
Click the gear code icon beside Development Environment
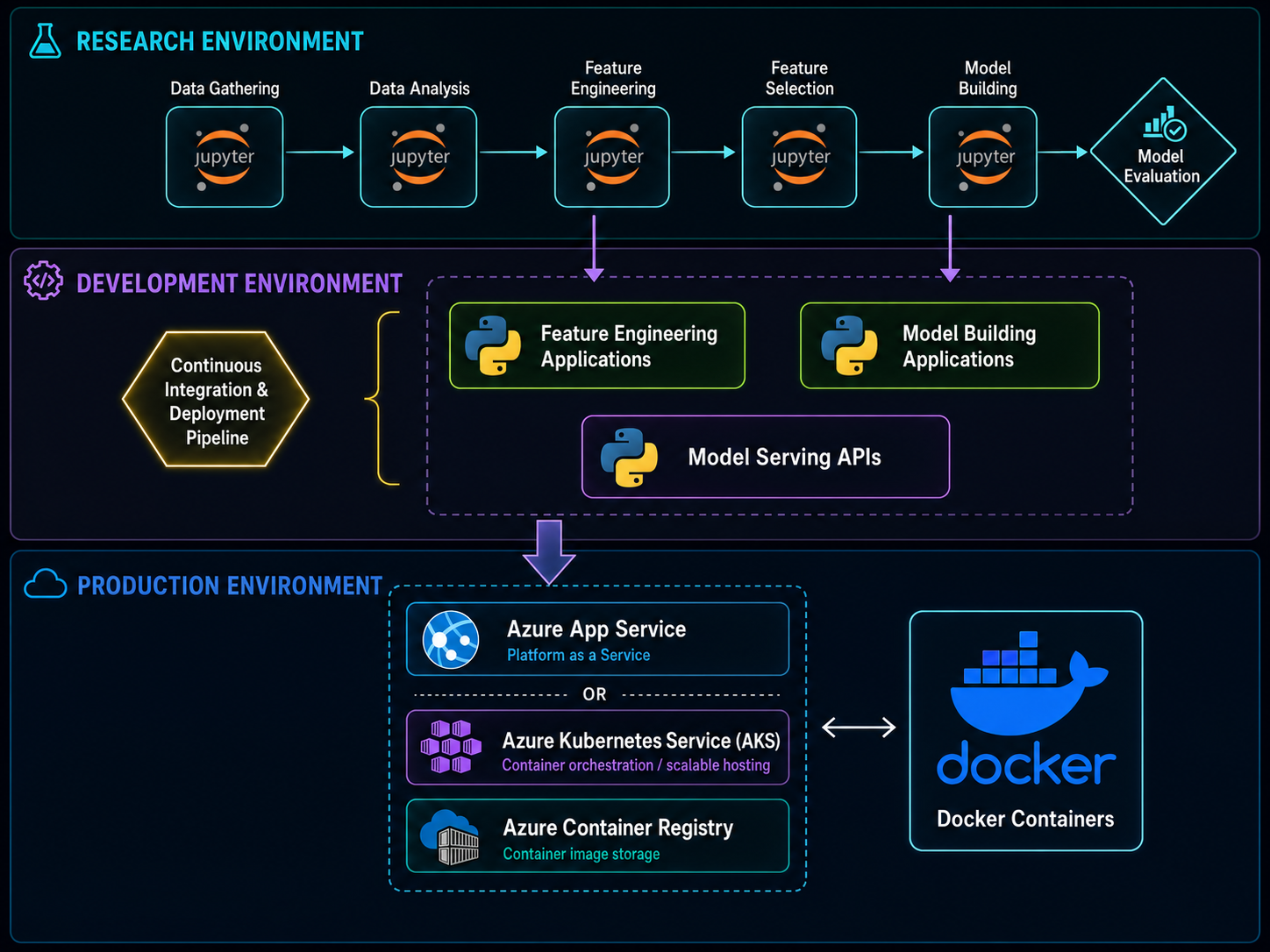tap(44, 281)
